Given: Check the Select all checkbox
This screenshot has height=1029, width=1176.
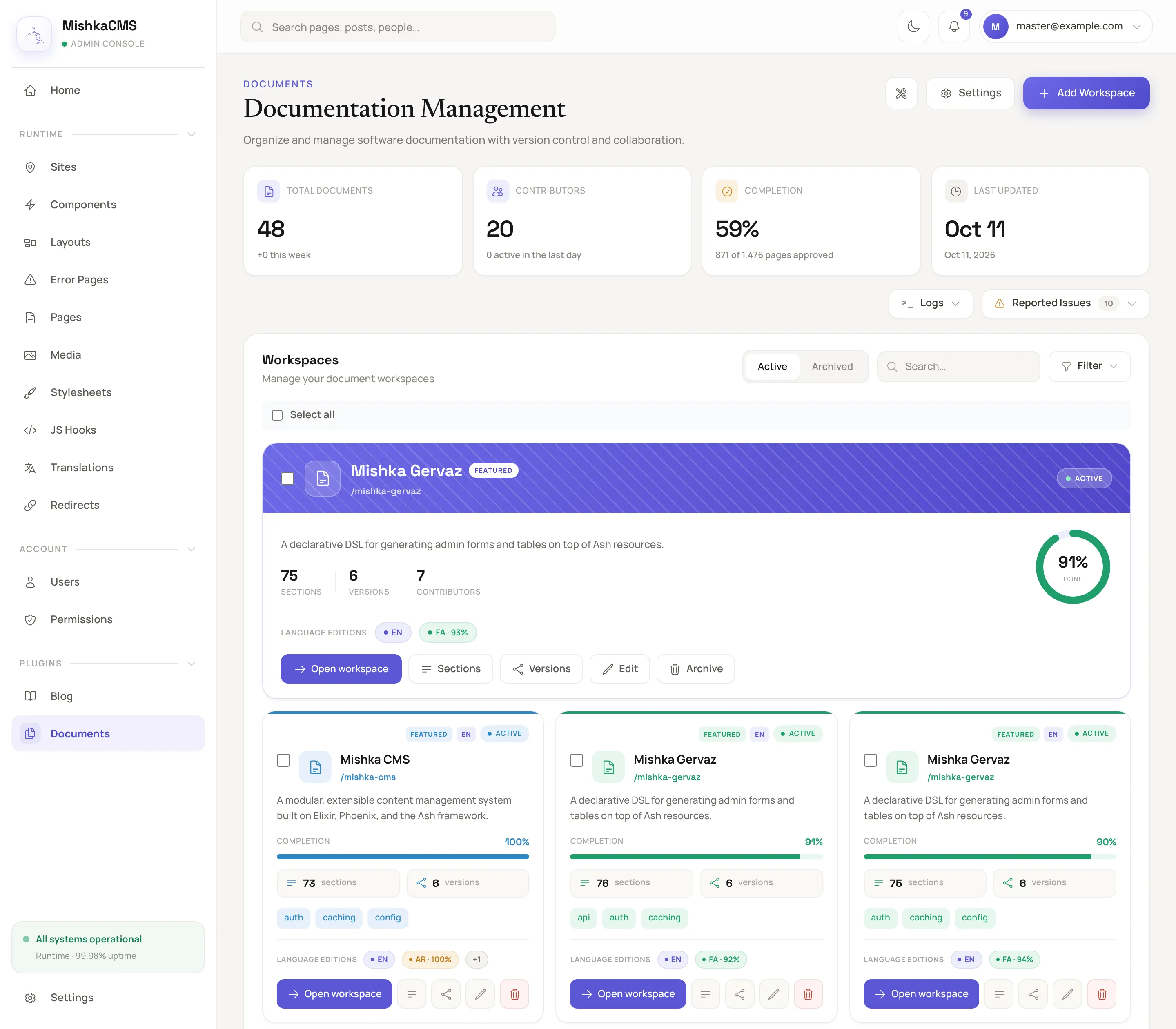Looking at the screenshot, I should point(277,415).
